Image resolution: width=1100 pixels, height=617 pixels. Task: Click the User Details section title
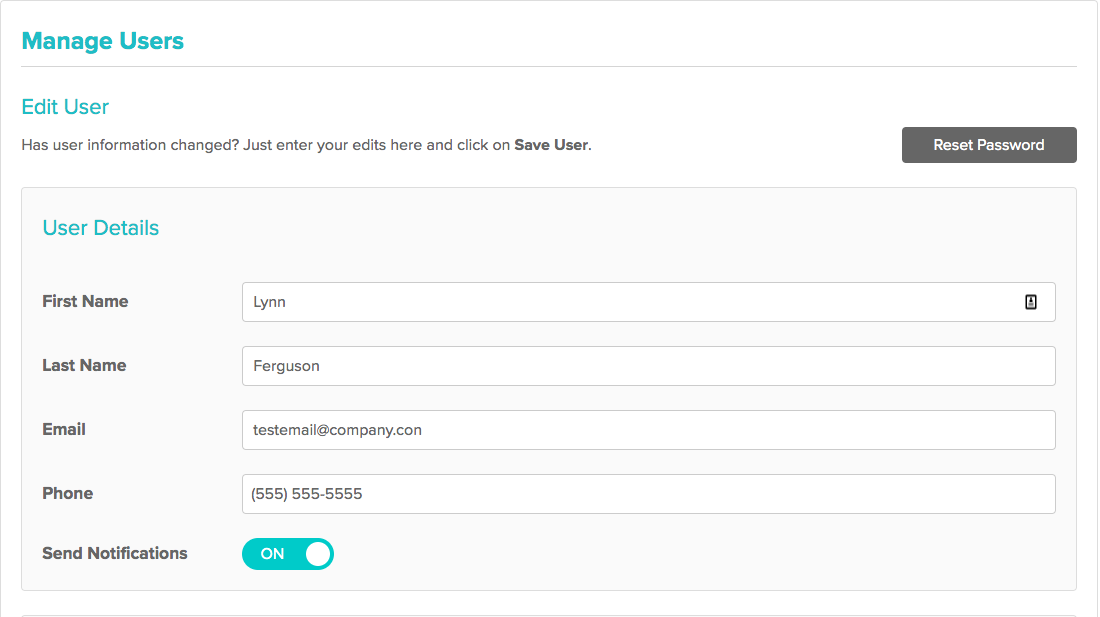pos(100,228)
